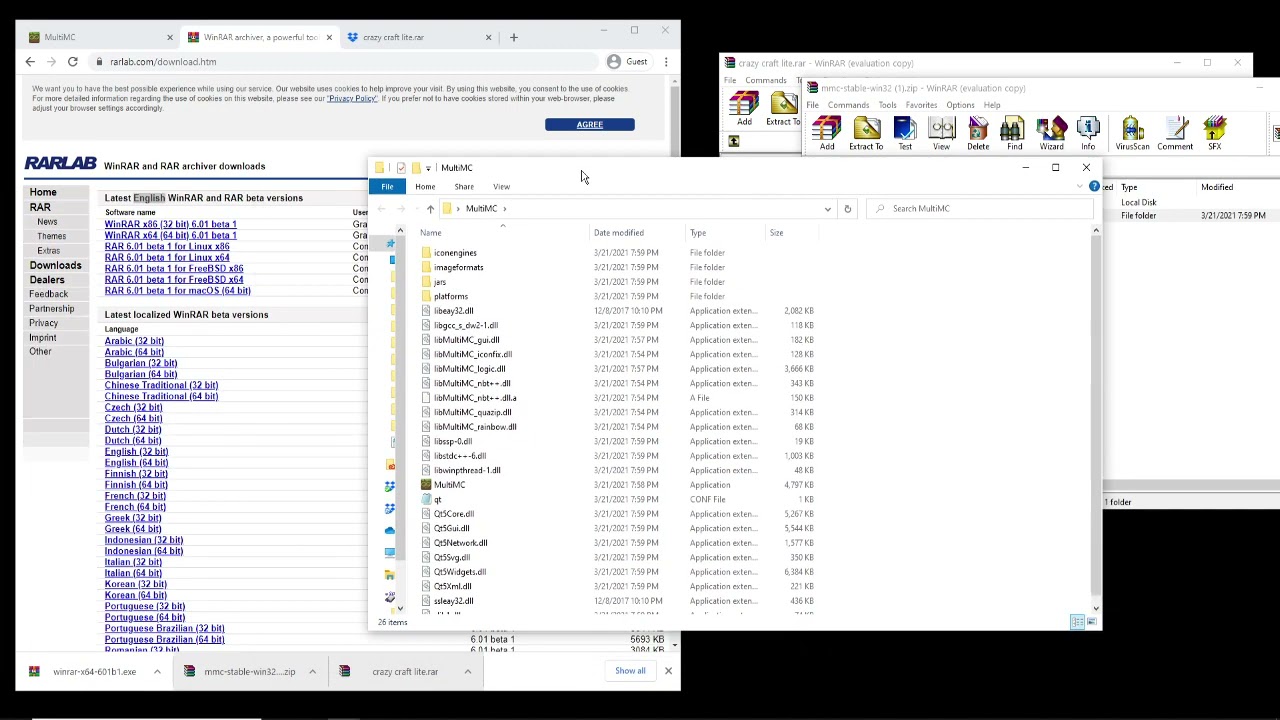The image size is (1280, 720).
Task: Open menu for winrar-x64-601b1.exe download
Action: (x=157, y=672)
